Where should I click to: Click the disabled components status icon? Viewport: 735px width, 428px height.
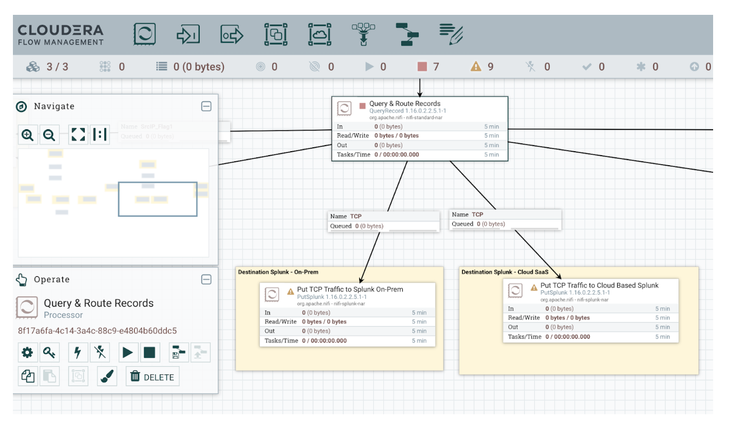(x=530, y=67)
